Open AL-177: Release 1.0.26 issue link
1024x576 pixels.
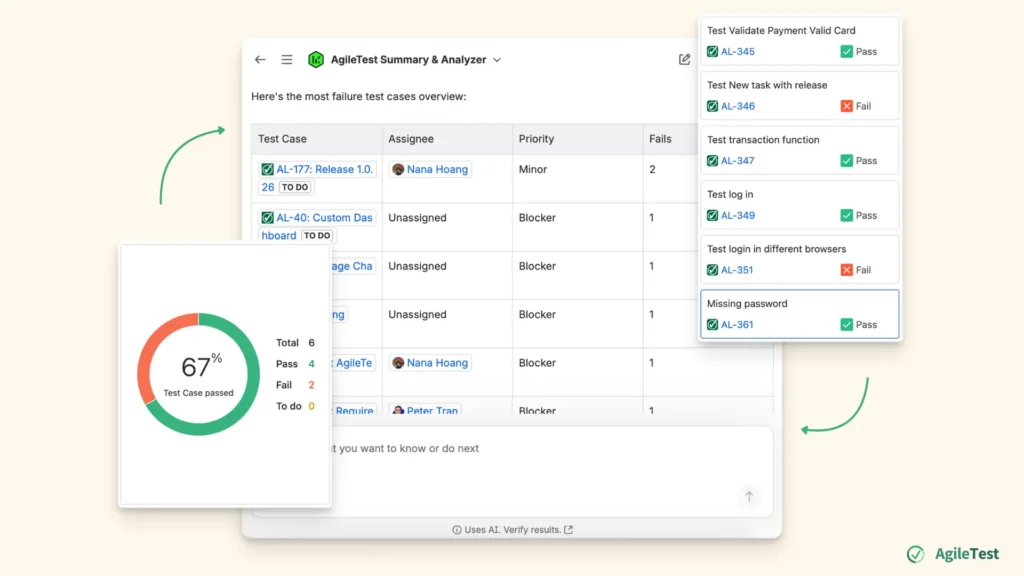pos(317,178)
